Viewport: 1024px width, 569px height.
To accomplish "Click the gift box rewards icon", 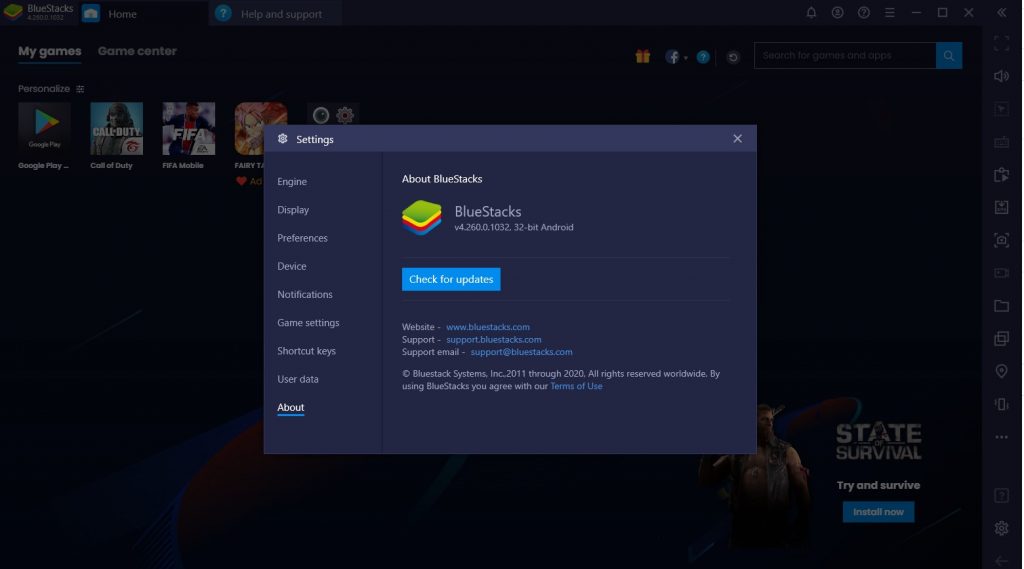I will (x=643, y=56).
